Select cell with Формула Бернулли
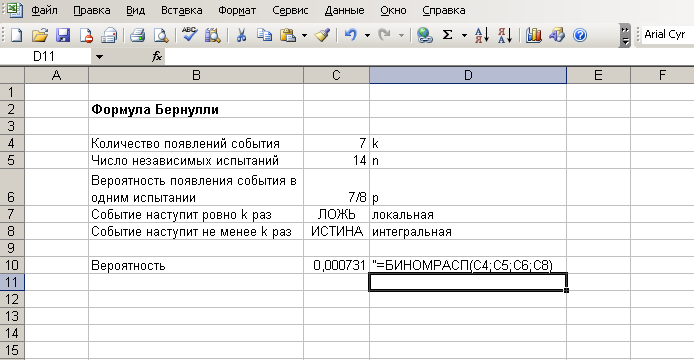 tap(196, 109)
